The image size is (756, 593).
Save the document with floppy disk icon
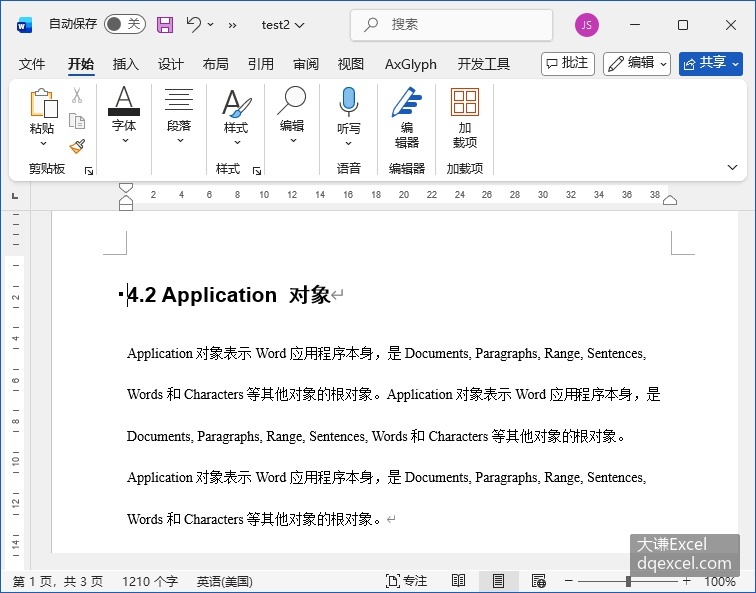165,25
